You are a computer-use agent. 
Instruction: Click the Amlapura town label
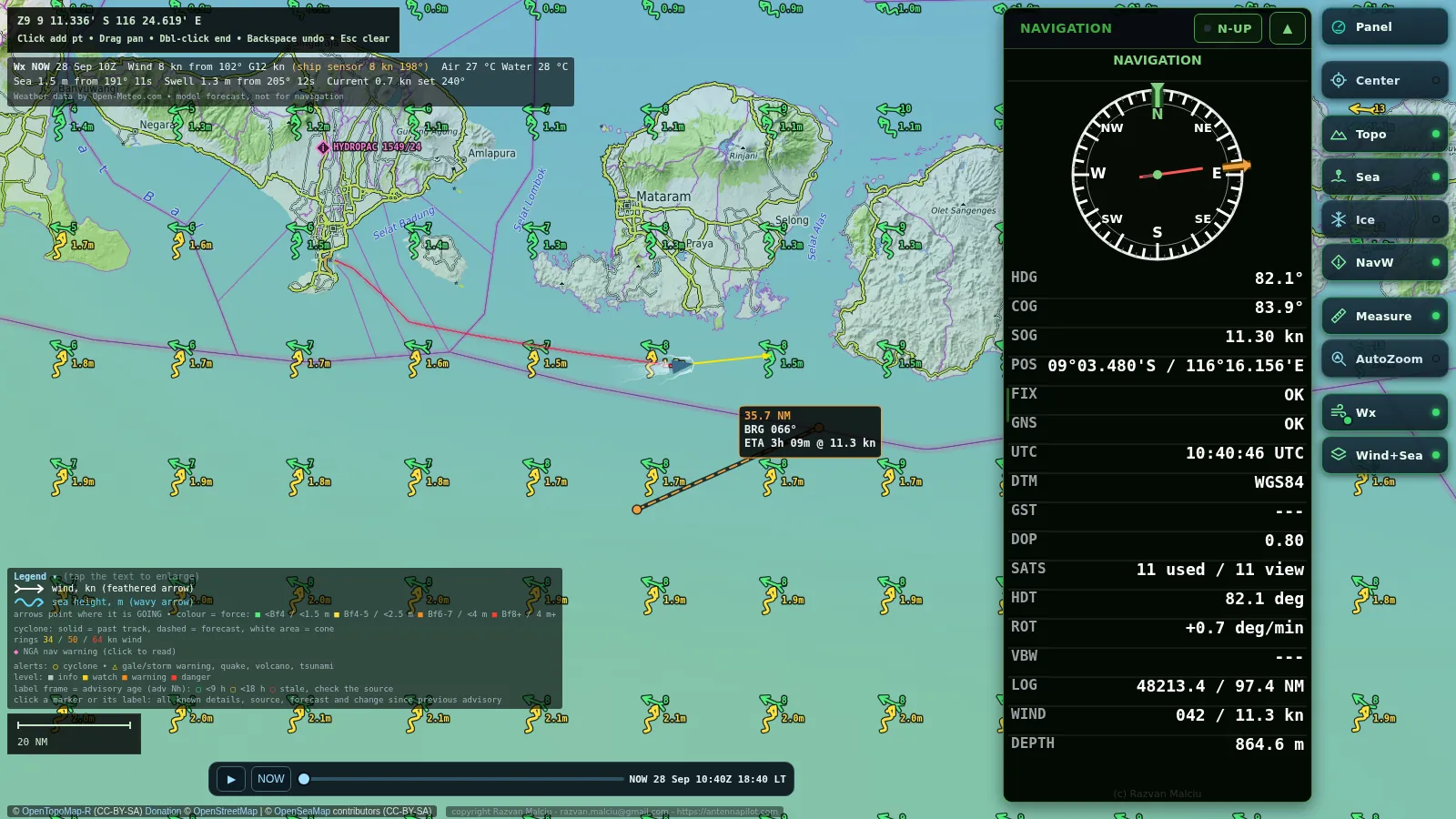point(491,154)
